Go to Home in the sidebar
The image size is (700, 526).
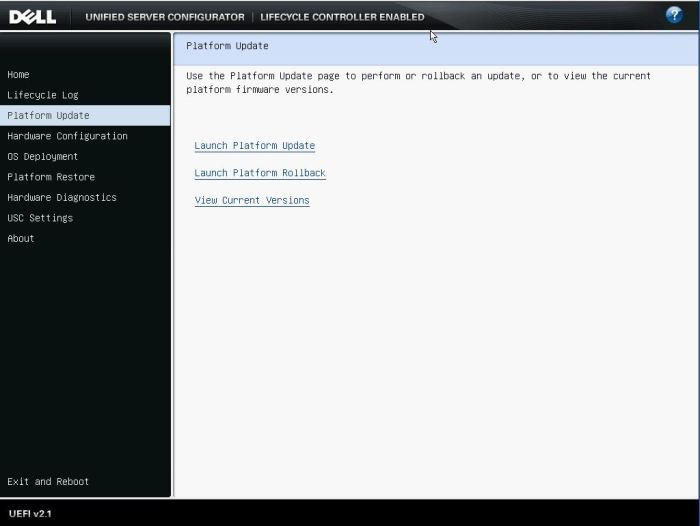coord(18,75)
